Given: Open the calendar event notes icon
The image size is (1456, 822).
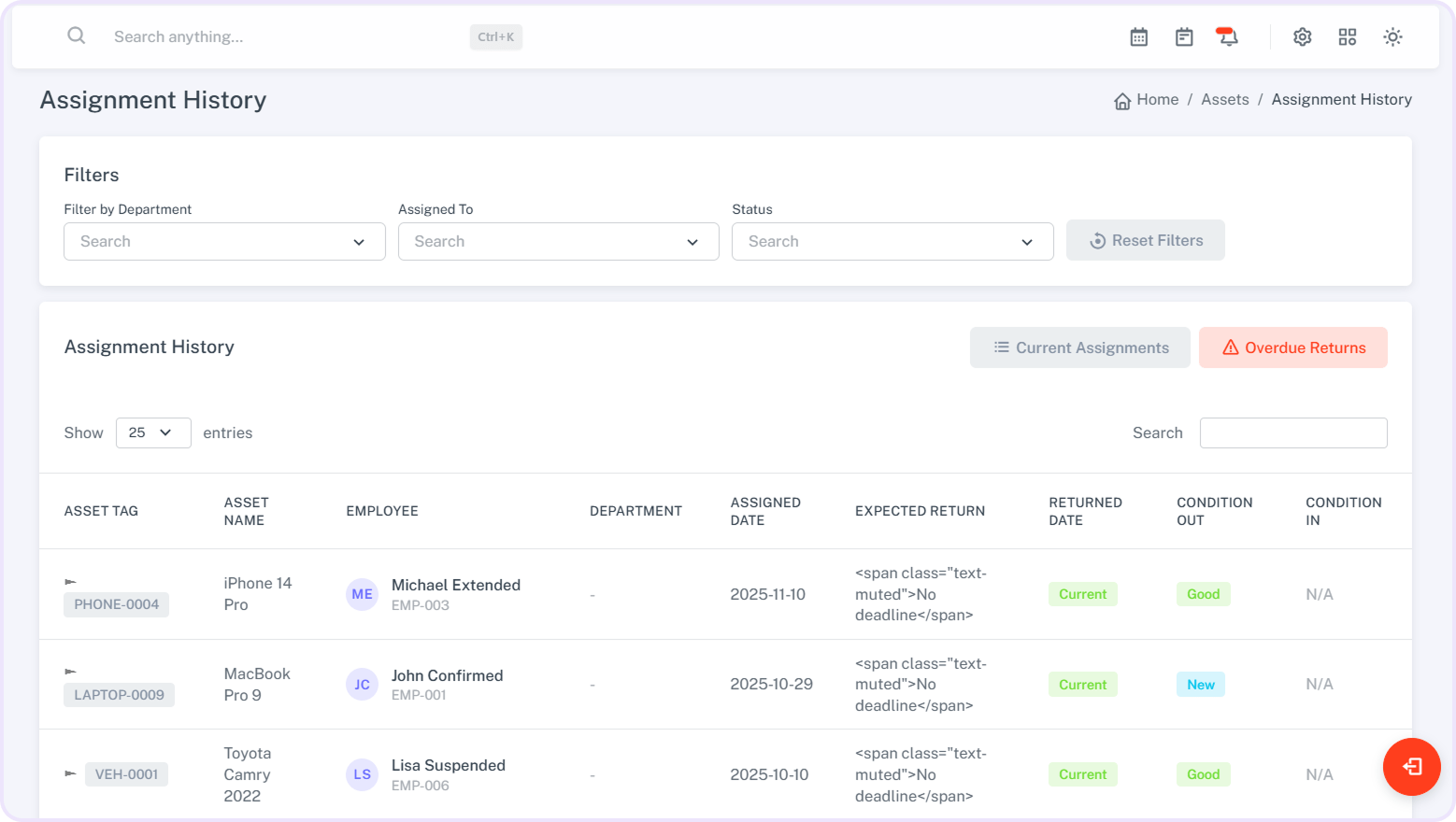Looking at the screenshot, I should click(1184, 37).
